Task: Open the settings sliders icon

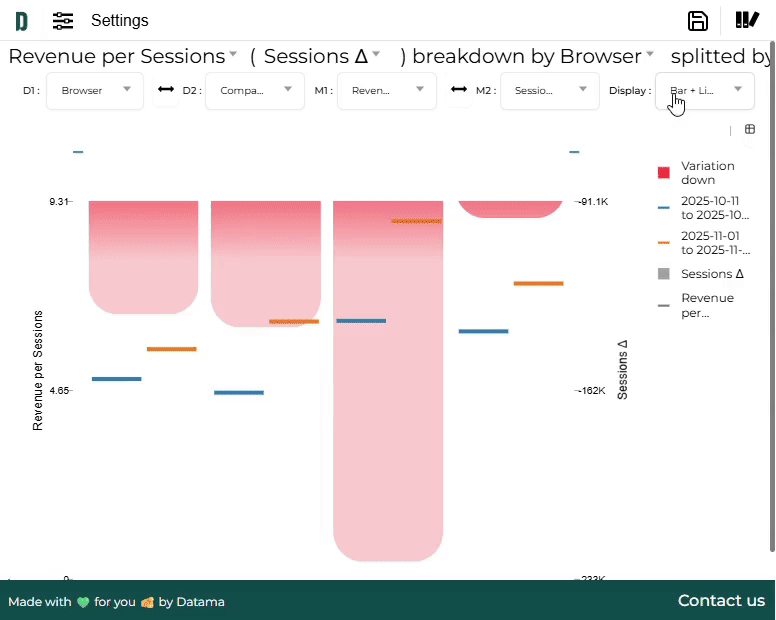Action: (63, 21)
